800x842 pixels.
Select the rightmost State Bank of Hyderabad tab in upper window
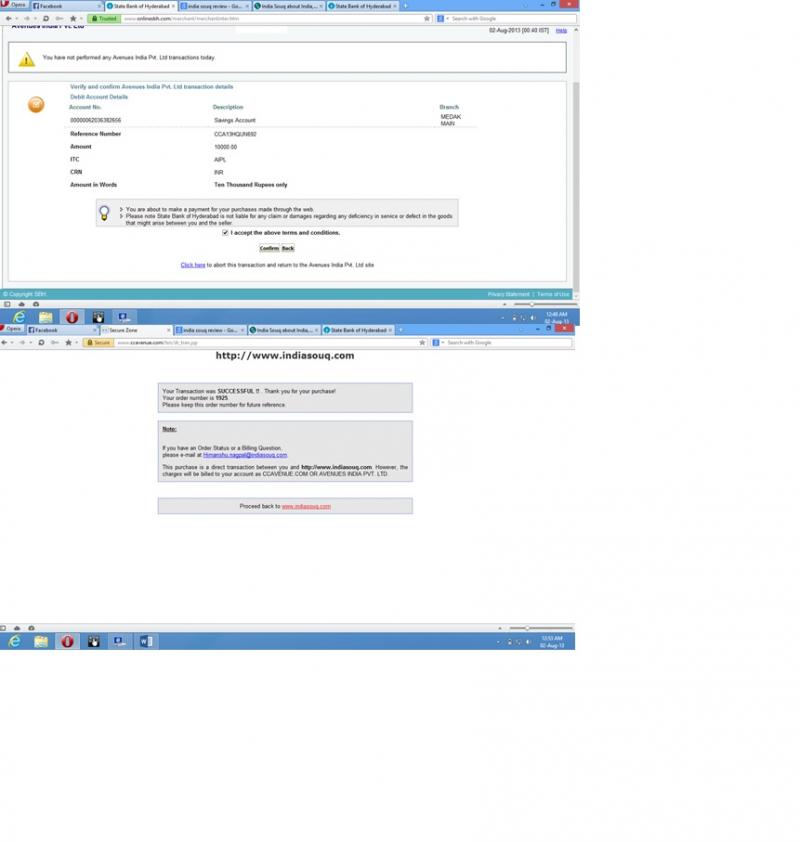(x=362, y=6)
